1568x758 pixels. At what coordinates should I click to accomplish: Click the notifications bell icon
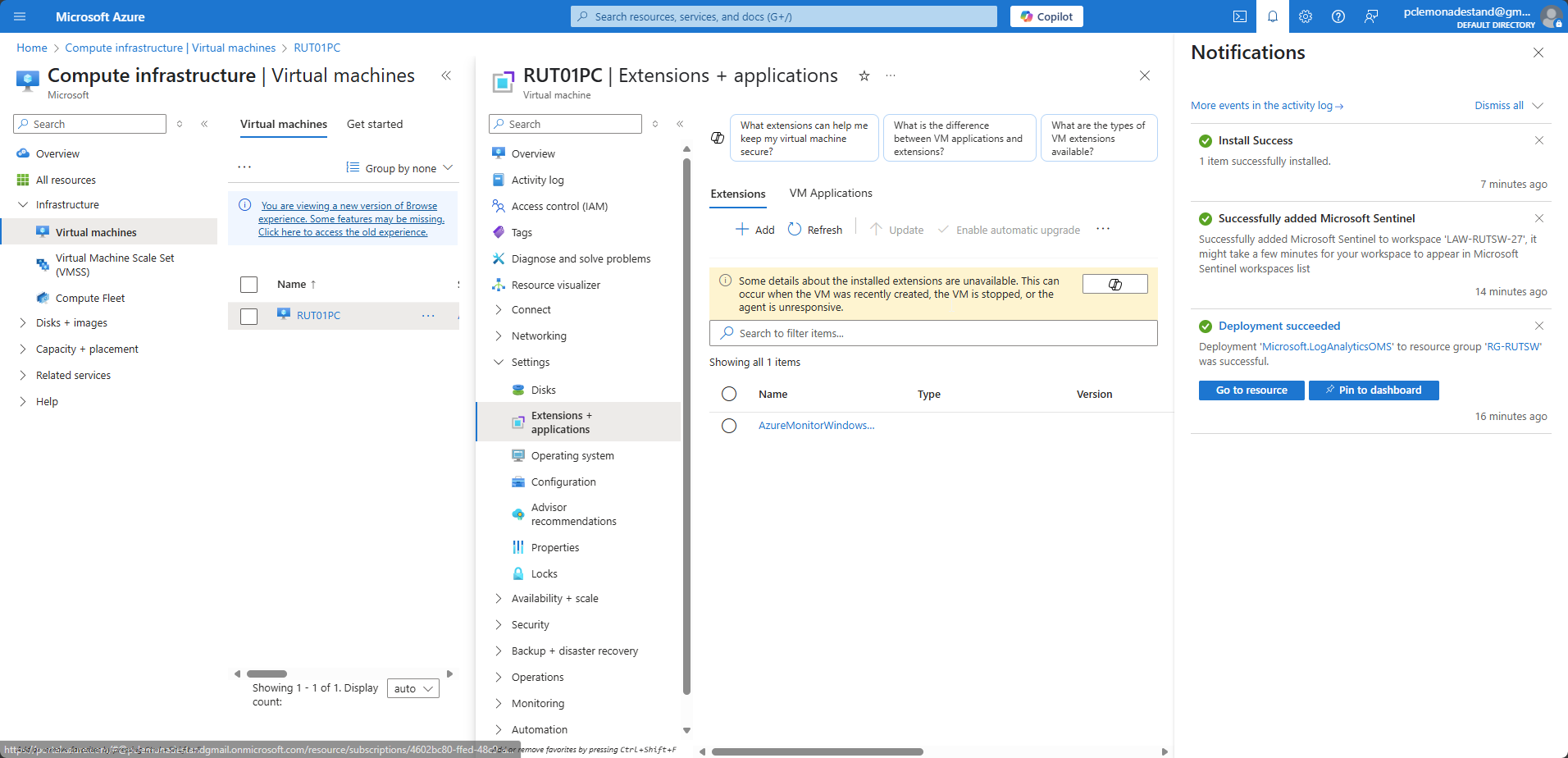tap(1273, 16)
